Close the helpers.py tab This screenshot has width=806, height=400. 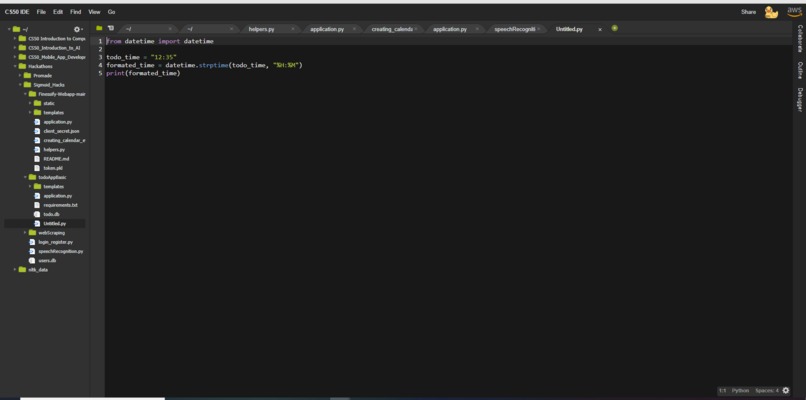tap(293, 29)
